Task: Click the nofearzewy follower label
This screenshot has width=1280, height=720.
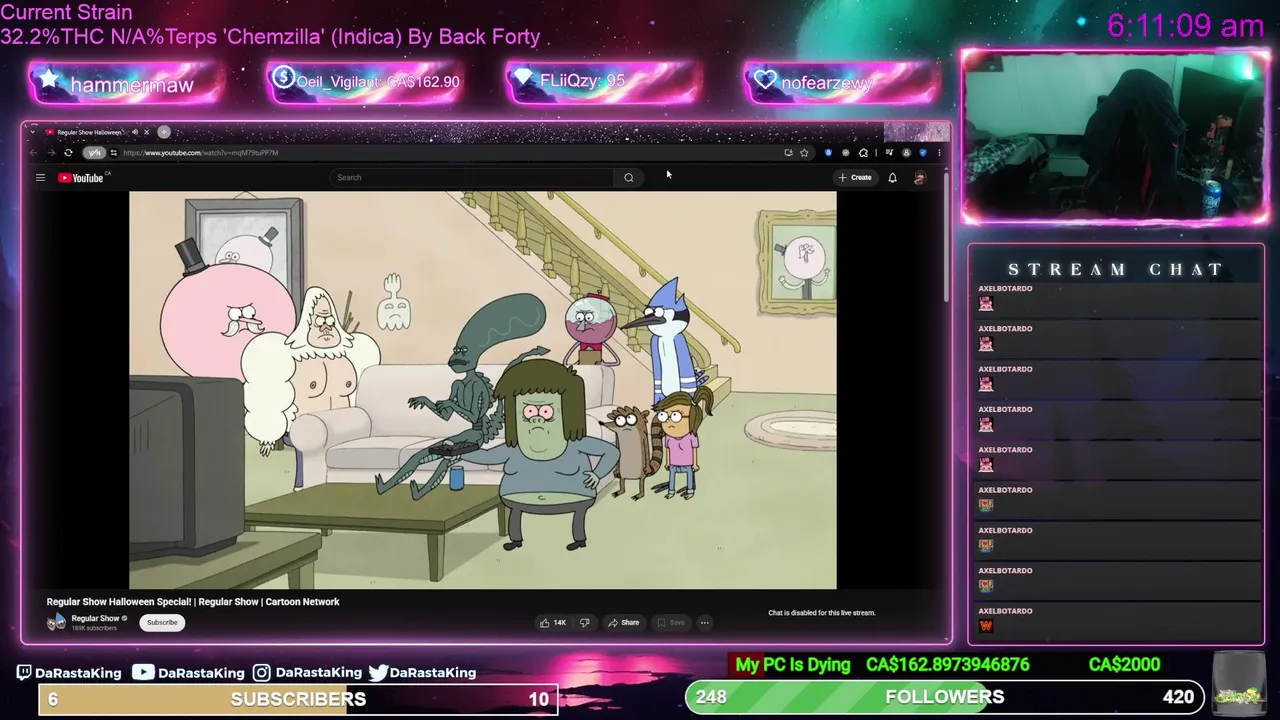Action: click(x=827, y=83)
